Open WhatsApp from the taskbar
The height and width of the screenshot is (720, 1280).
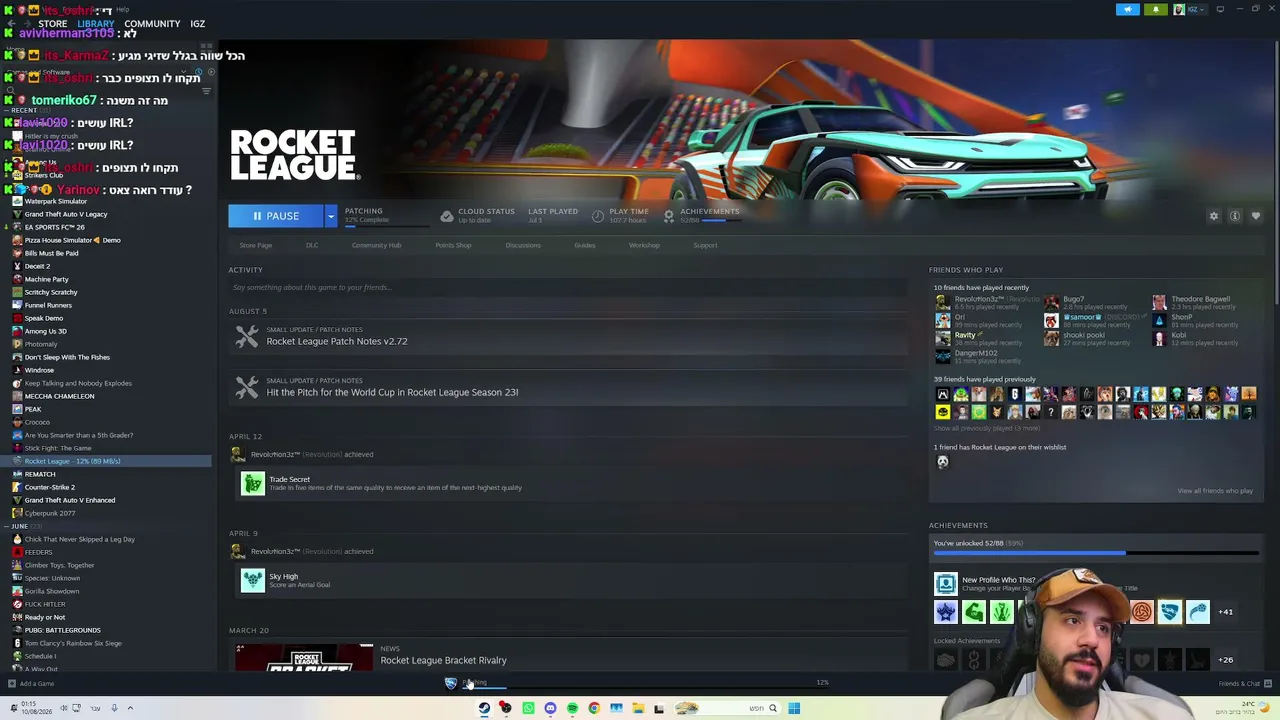coord(528,708)
